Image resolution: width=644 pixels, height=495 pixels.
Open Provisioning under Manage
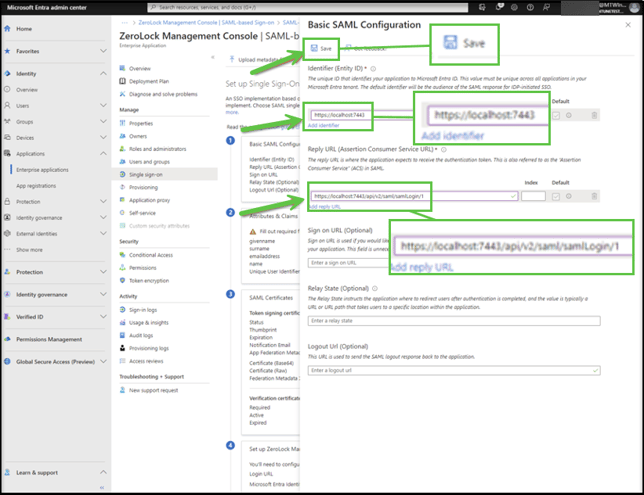(143, 187)
